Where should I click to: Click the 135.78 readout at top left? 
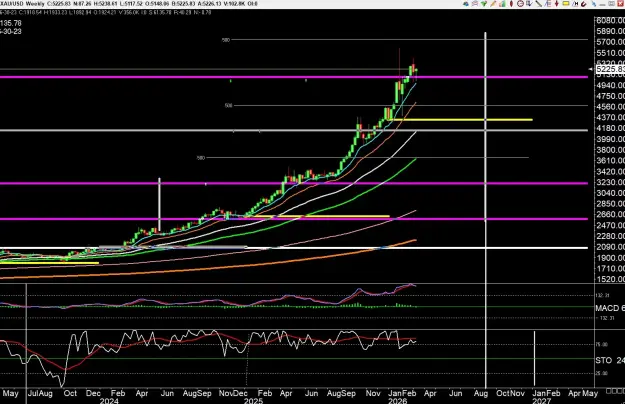(11, 23)
